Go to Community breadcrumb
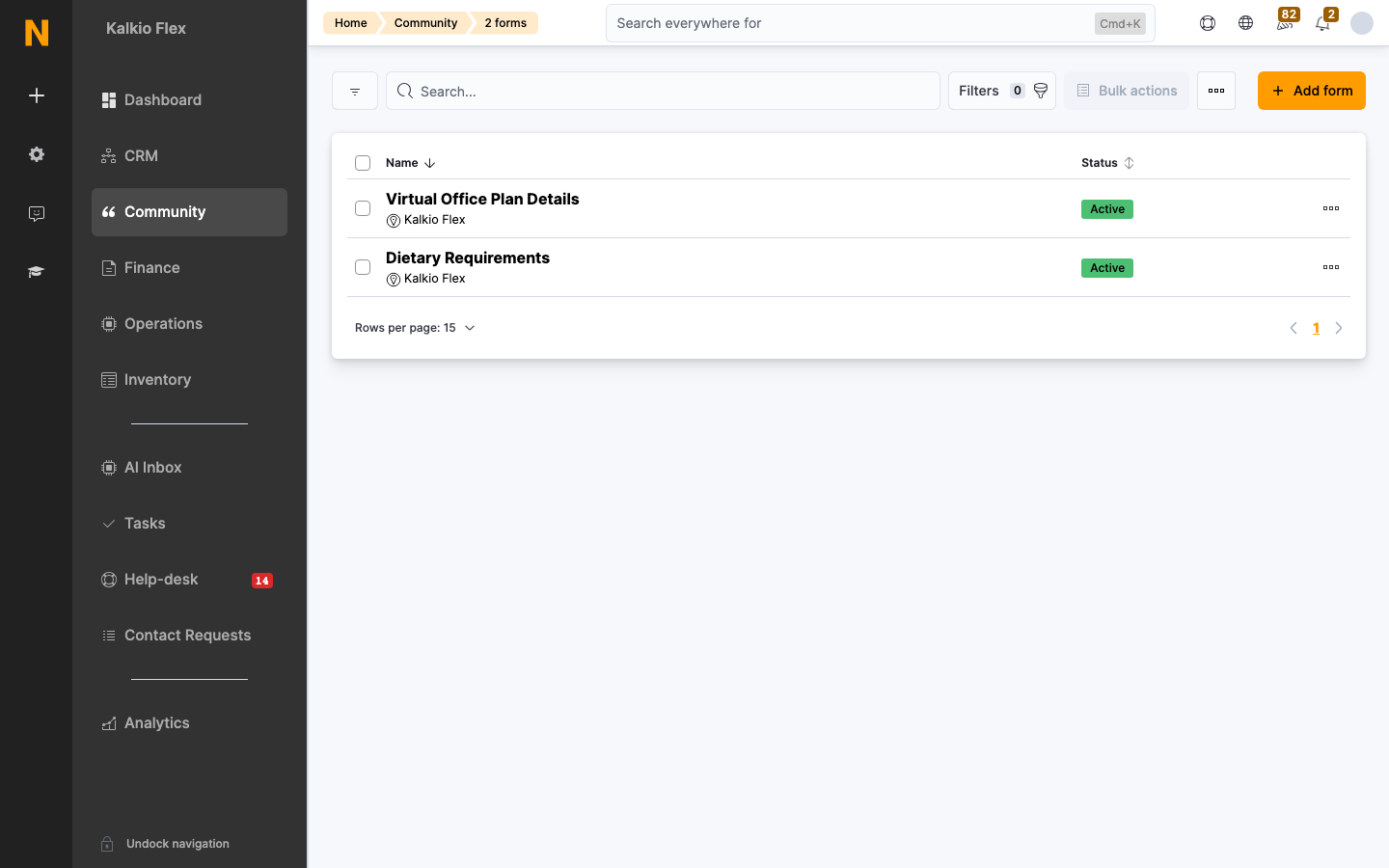The image size is (1389, 868). coord(425,23)
